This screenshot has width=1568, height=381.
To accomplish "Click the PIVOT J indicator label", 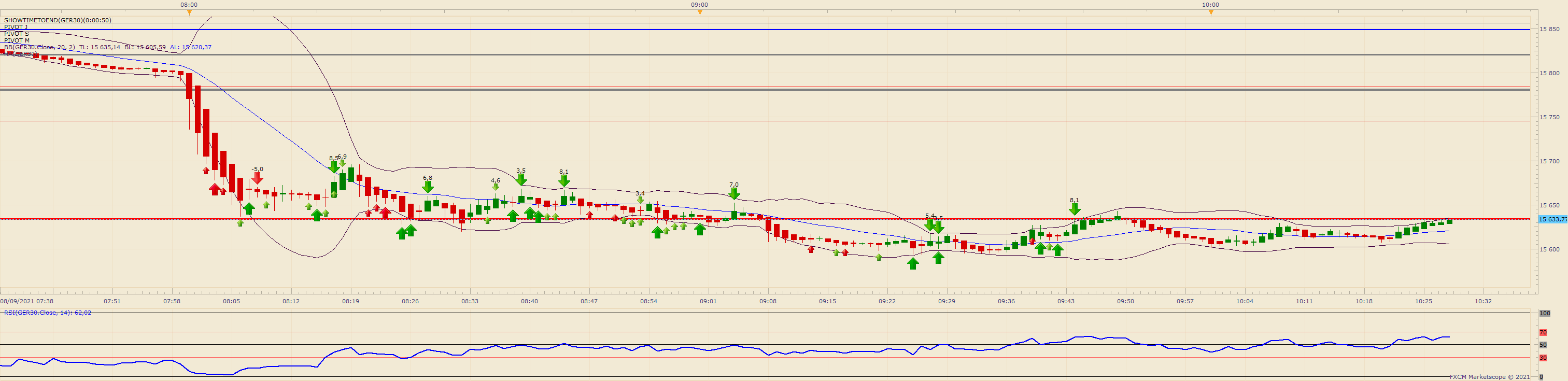I will 16,27.
